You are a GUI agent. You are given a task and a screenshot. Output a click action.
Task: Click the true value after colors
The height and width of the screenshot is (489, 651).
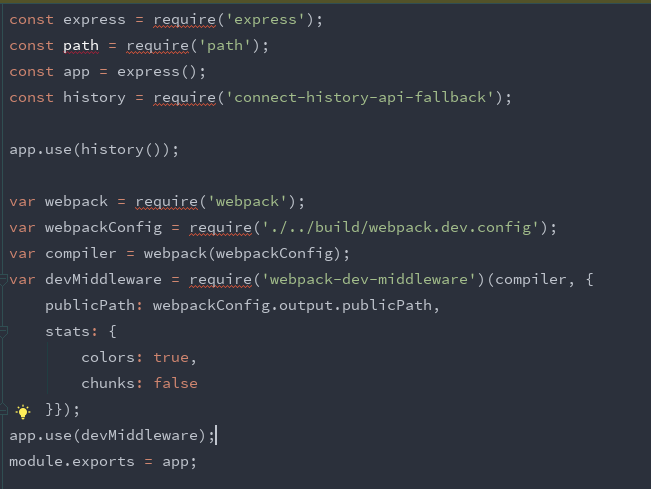(x=171, y=357)
